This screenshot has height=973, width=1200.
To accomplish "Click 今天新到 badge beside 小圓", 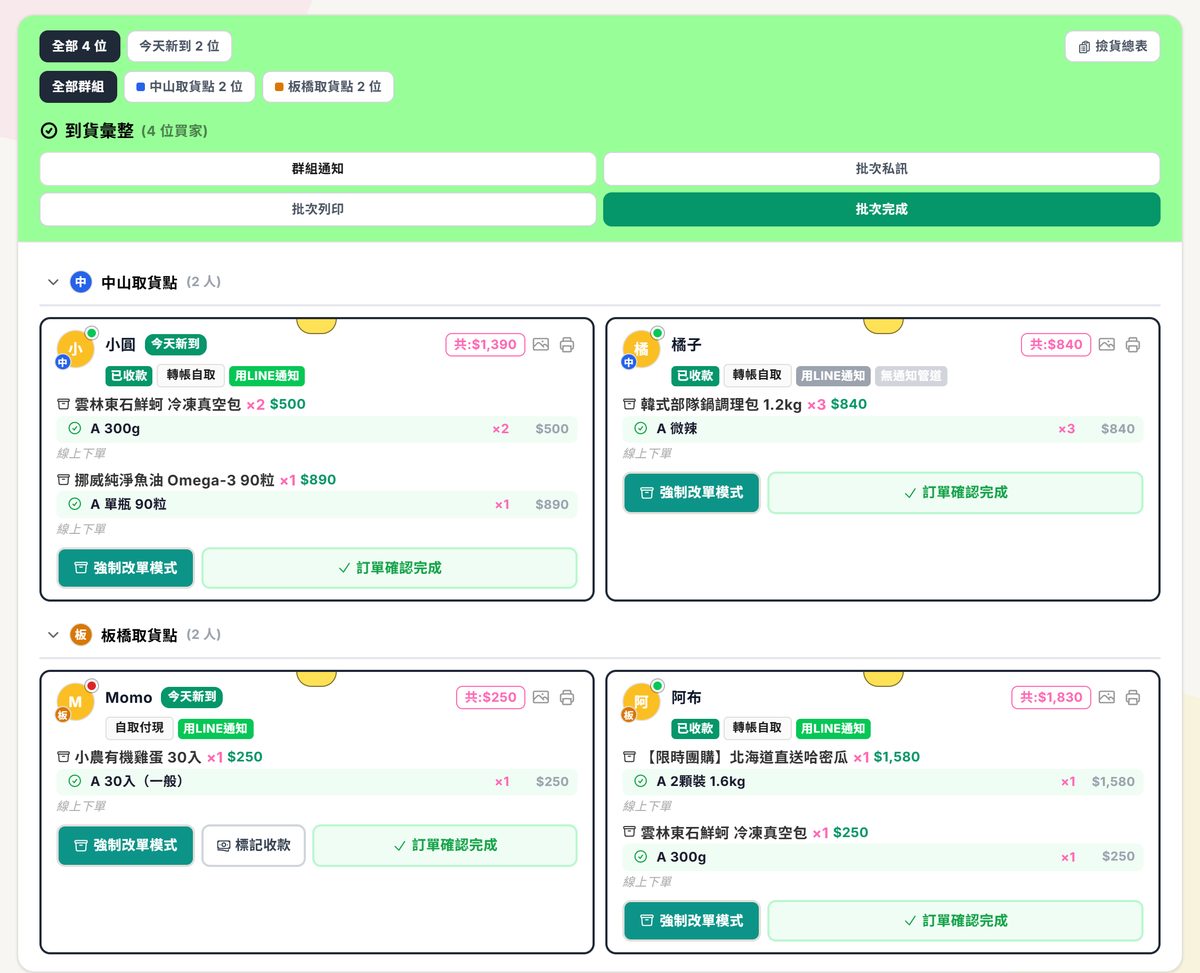I will (176, 344).
